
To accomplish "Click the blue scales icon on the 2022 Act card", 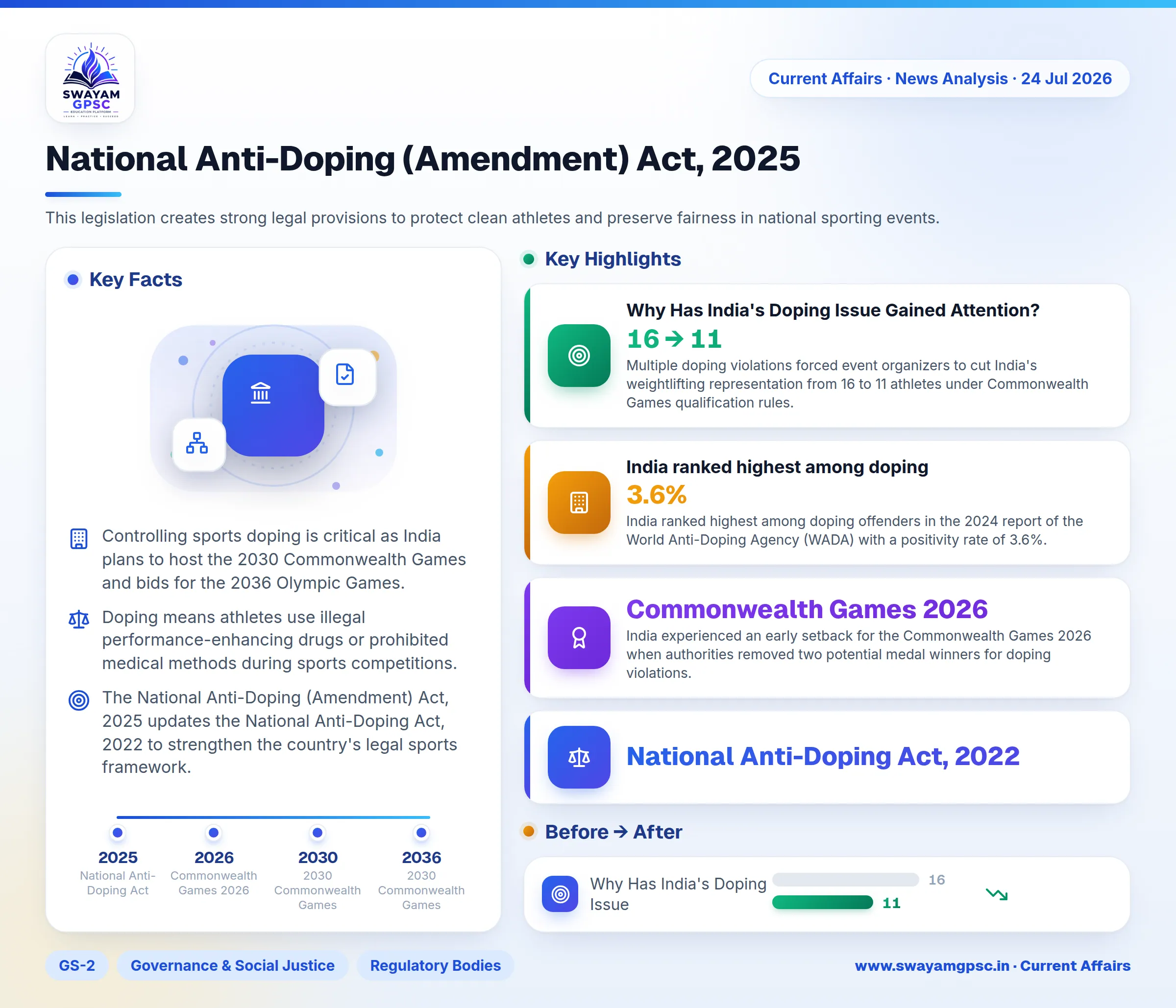I will [x=579, y=757].
